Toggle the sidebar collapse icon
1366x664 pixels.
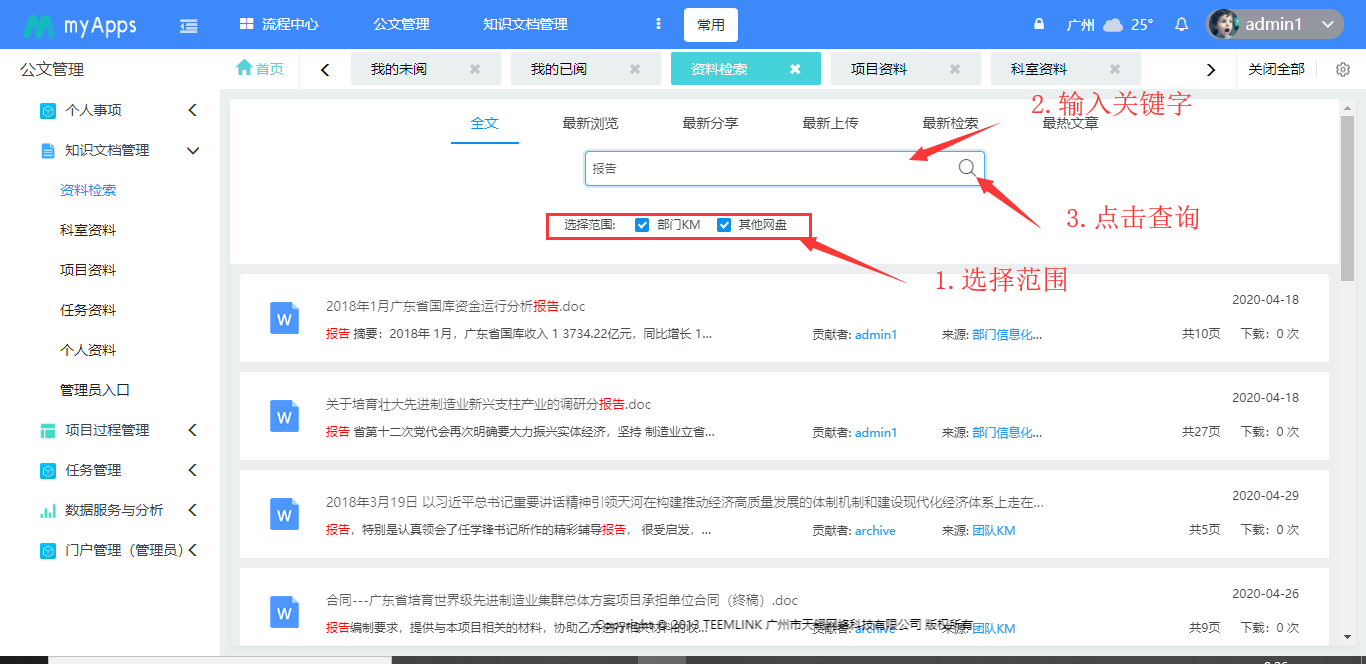pos(188,26)
